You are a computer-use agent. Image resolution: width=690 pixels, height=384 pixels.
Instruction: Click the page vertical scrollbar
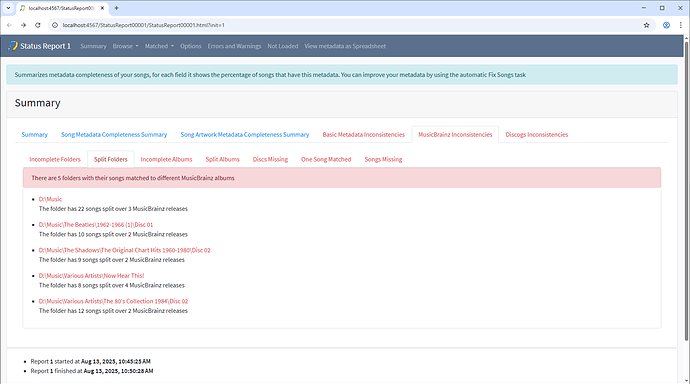(x=686, y=189)
